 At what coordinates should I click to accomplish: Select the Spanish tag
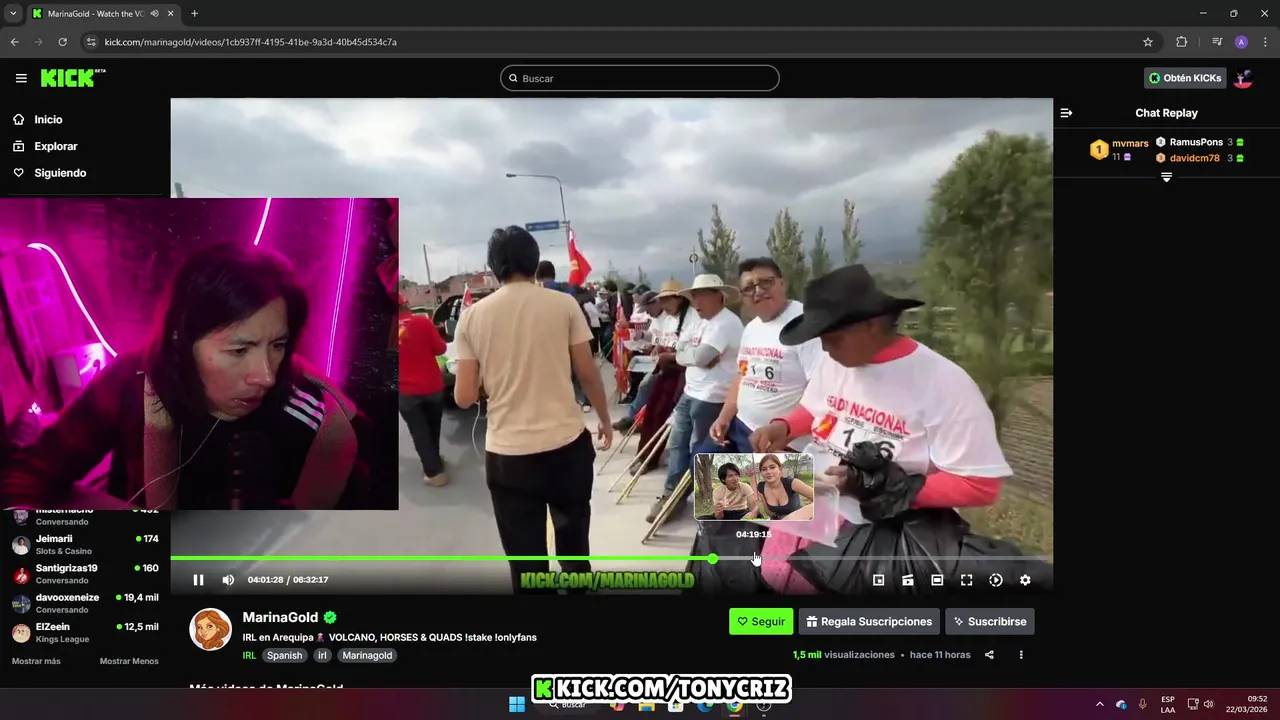click(x=284, y=655)
